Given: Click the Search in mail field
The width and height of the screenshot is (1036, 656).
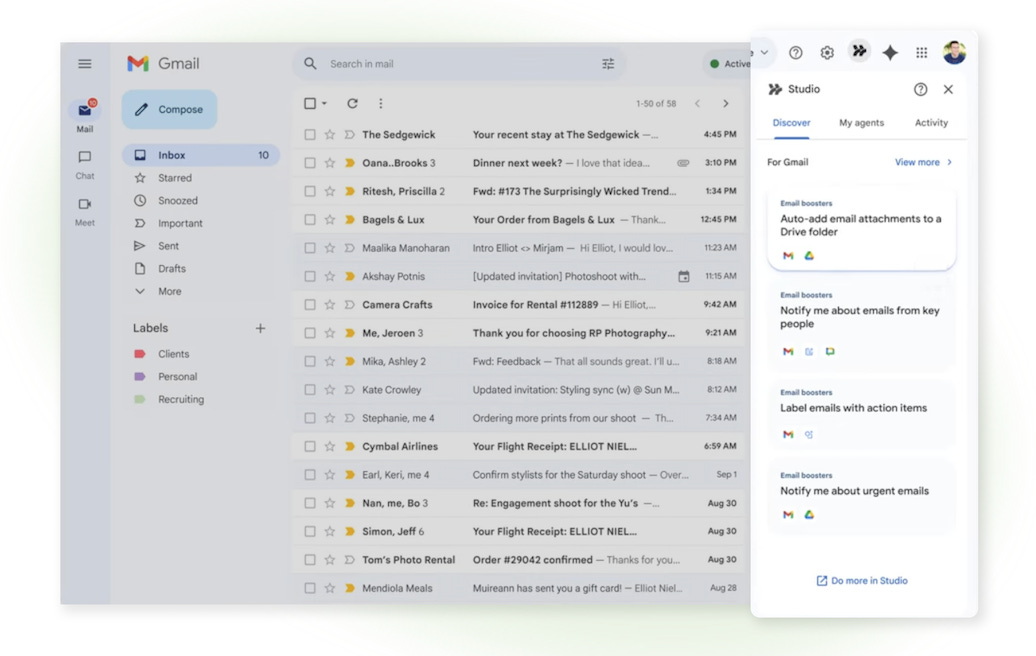Looking at the screenshot, I should [459, 63].
